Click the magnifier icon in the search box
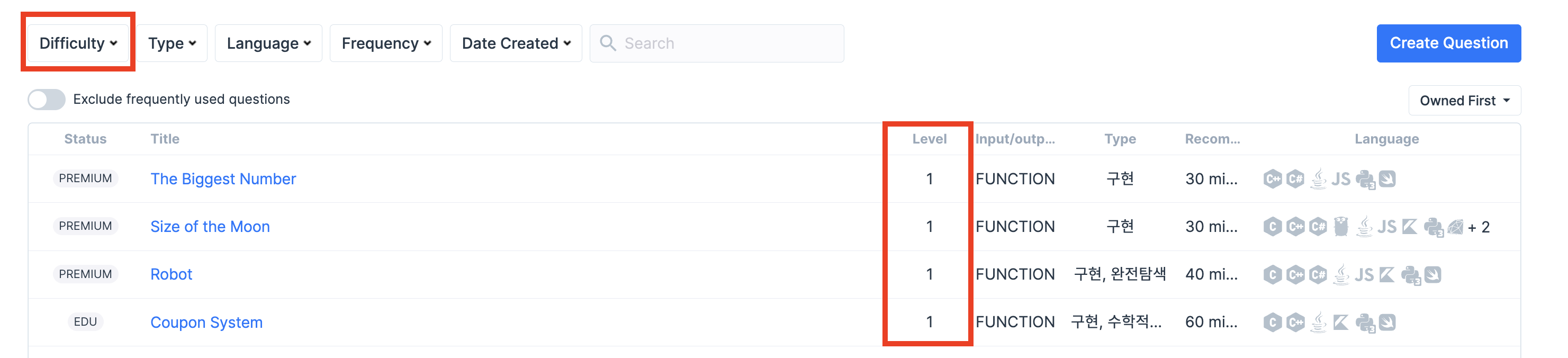 [608, 42]
